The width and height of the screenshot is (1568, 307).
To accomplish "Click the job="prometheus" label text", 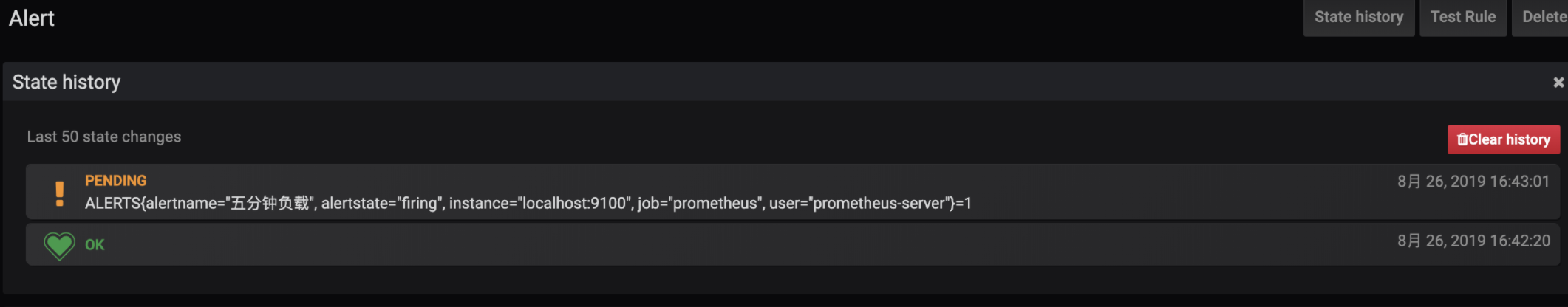I will point(699,204).
